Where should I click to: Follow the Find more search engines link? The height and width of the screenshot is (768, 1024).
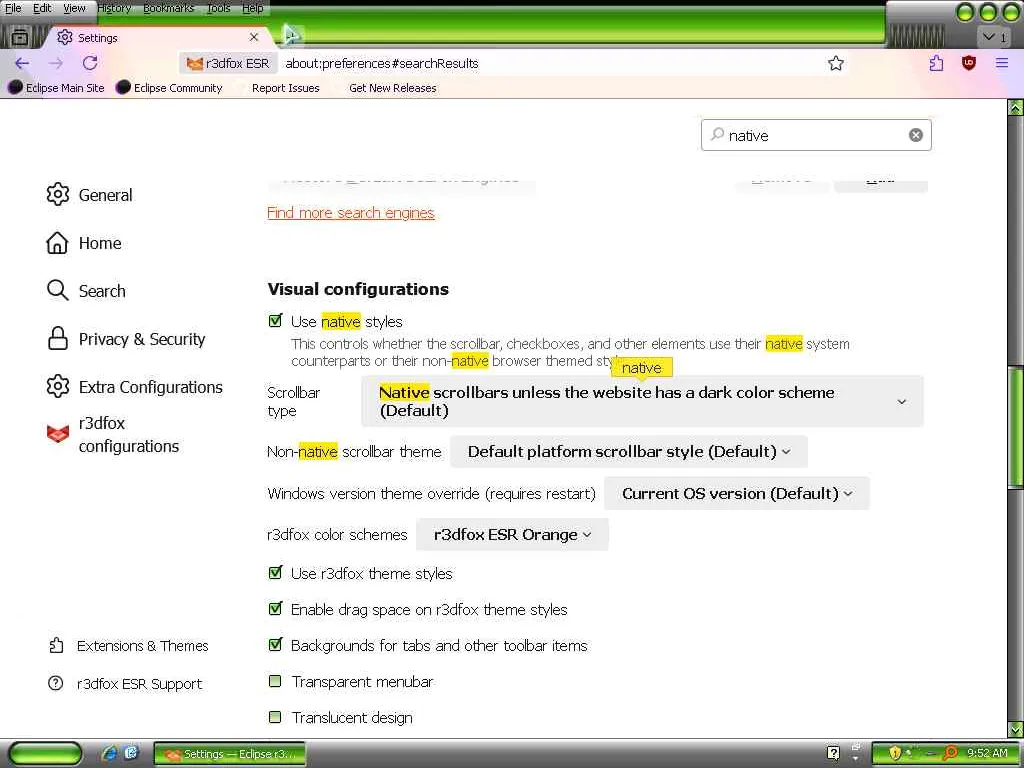click(351, 213)
